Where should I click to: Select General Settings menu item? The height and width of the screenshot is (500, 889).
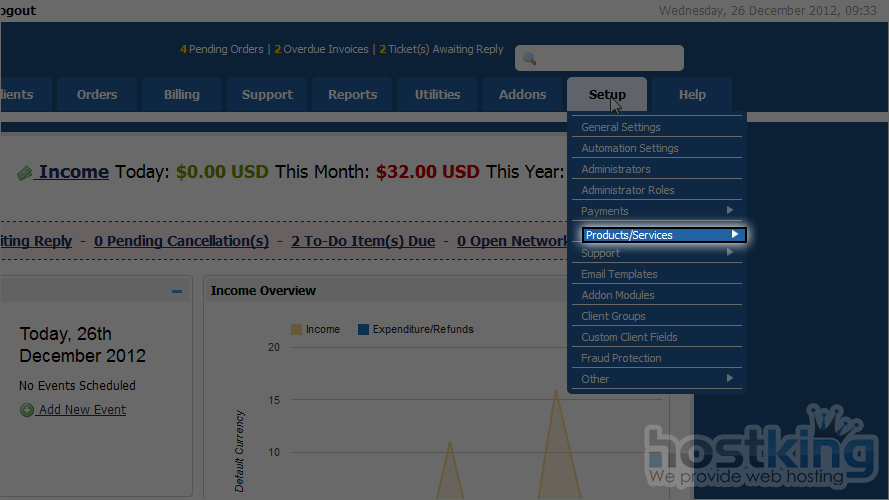click(x=621, y=127)
